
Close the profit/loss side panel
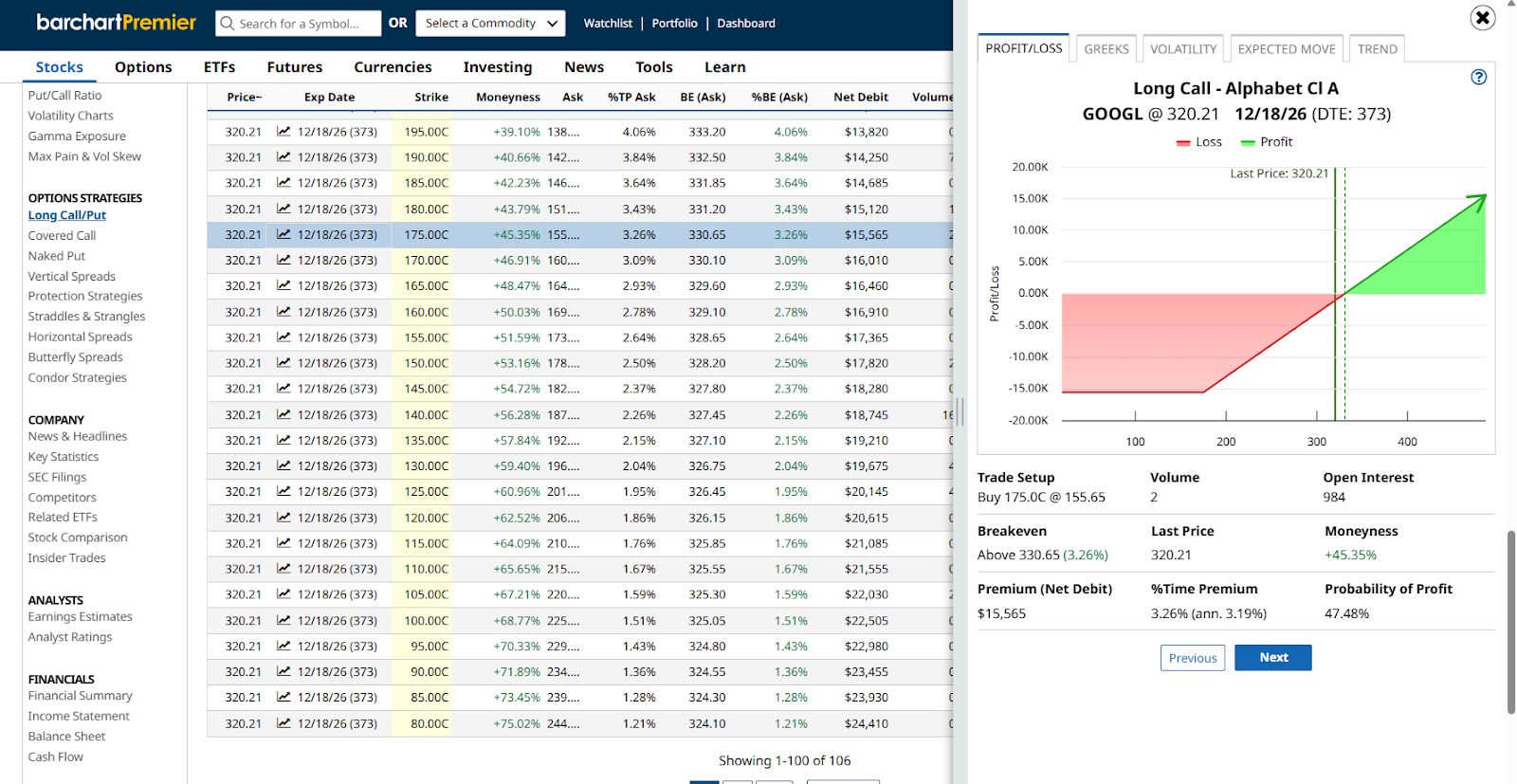click(1482, 18)
